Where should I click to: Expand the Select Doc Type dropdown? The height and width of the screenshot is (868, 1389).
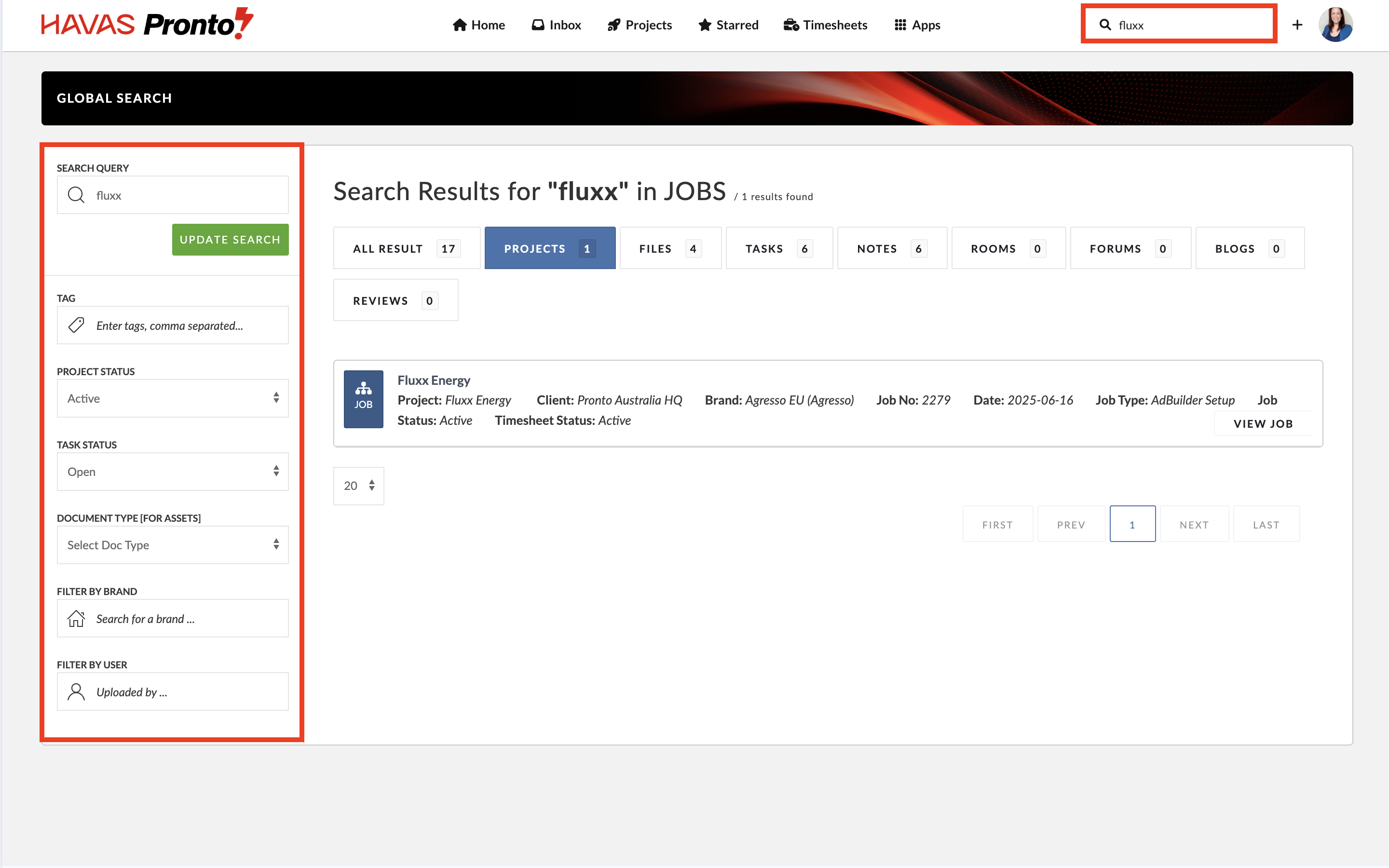[x=172, y=545]
